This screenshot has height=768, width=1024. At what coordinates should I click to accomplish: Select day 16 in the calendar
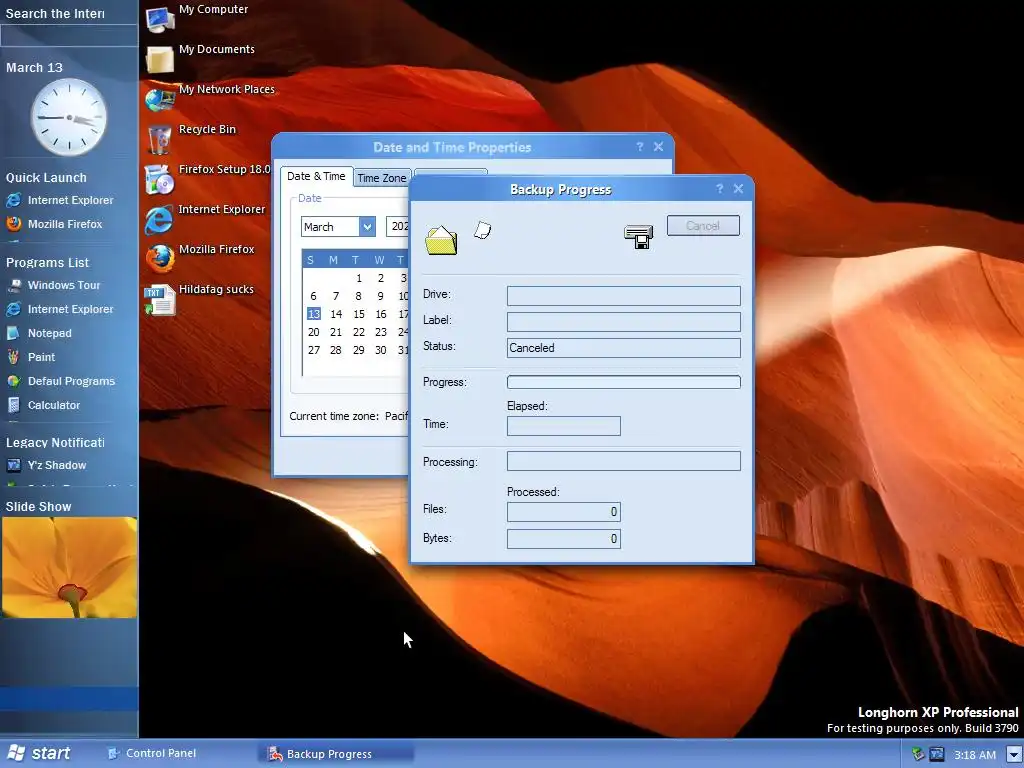tap(381, 314)
